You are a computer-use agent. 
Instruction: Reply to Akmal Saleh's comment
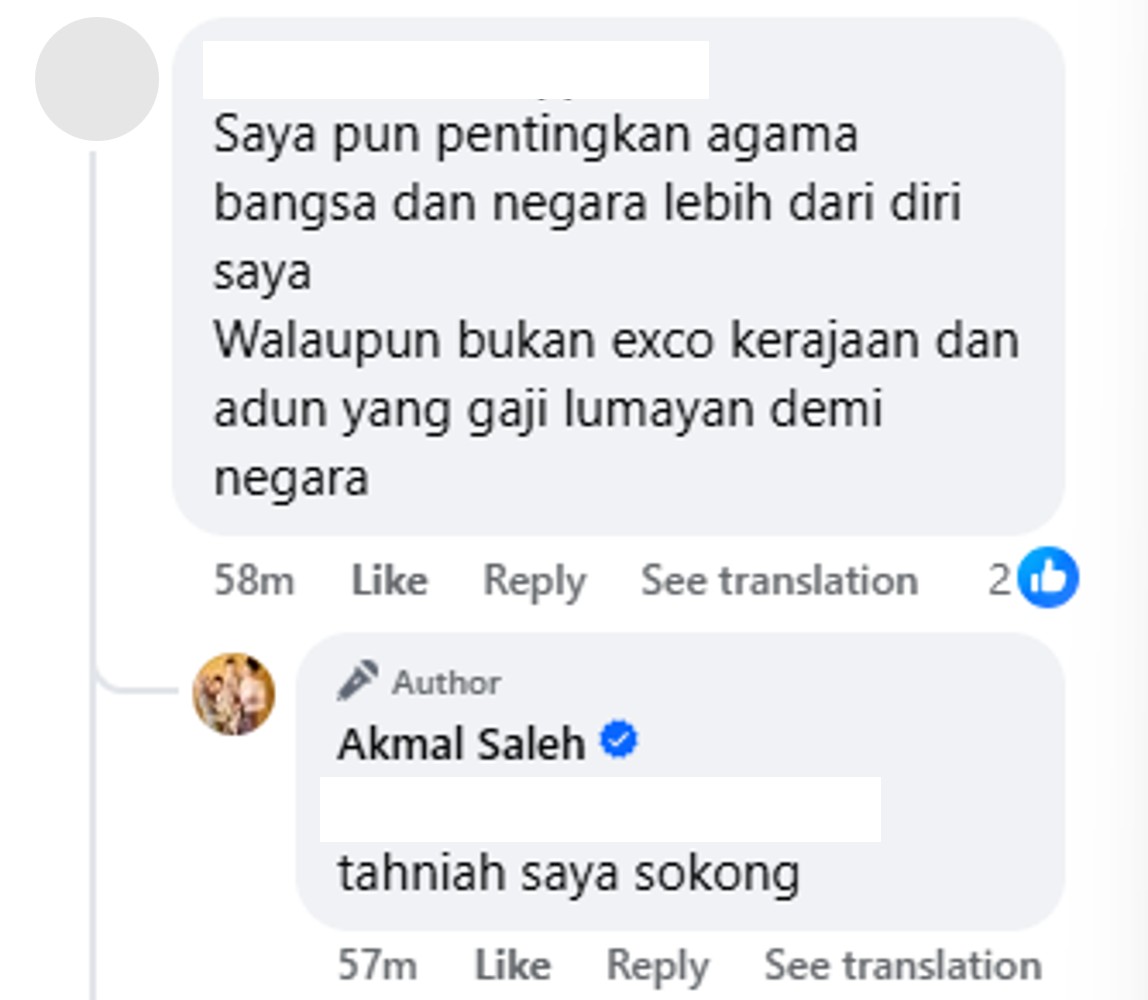click(657, 966)
